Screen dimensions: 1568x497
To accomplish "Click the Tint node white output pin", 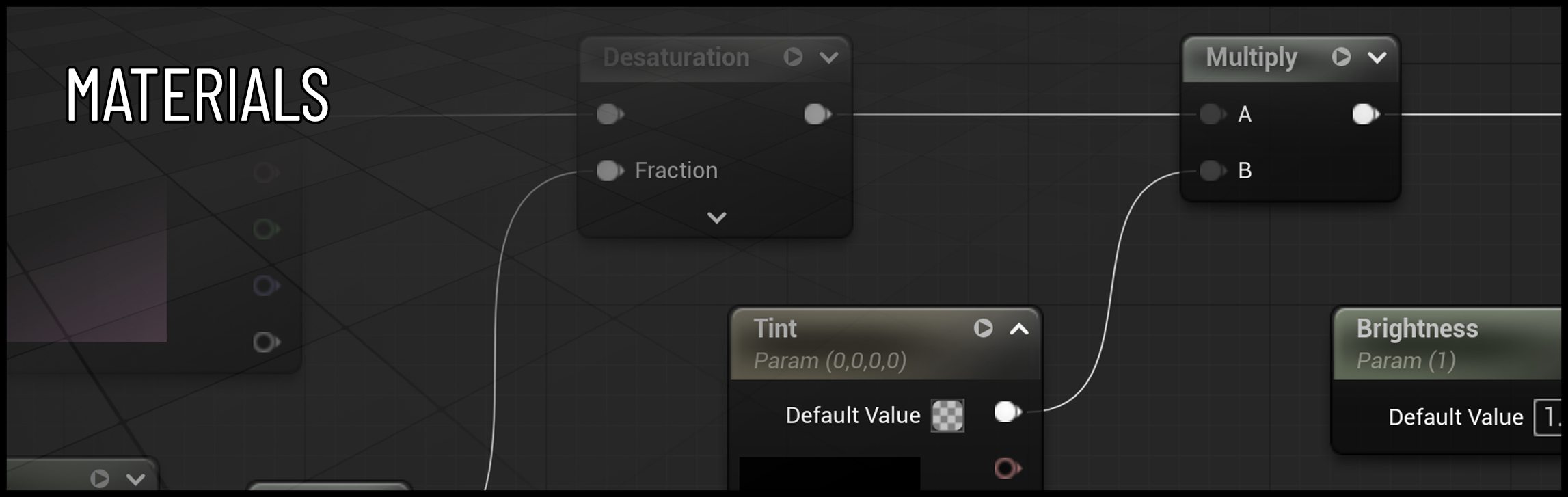I will tap(1007, 412).
